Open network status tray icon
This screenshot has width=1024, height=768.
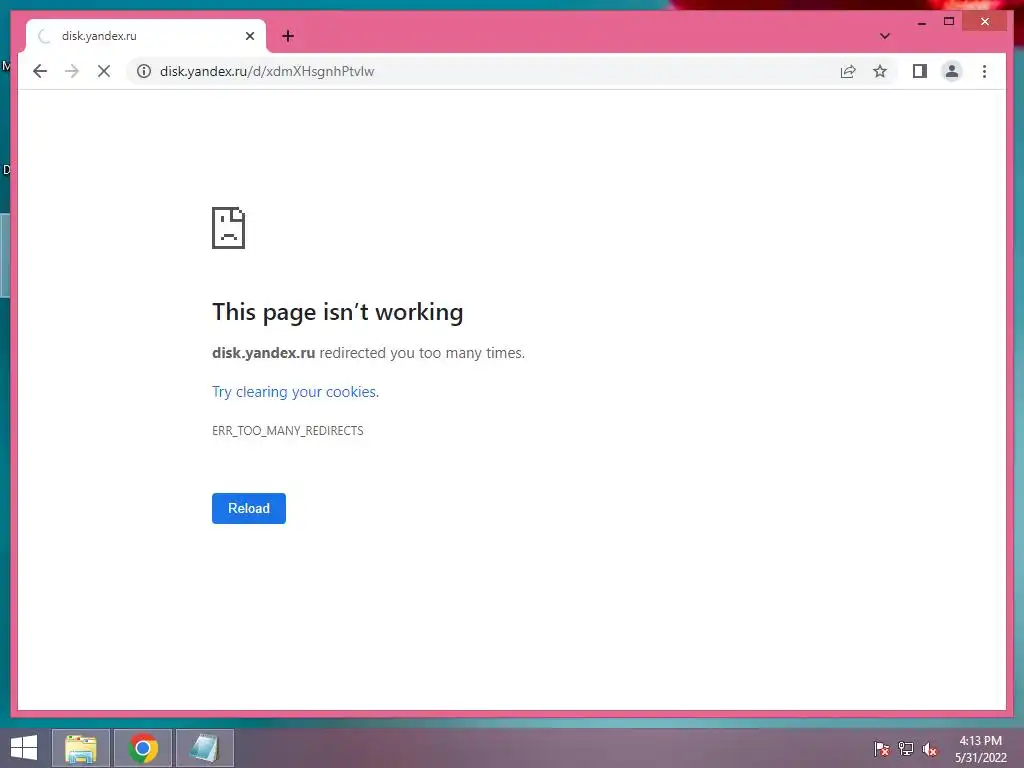[x=905, y=748]
